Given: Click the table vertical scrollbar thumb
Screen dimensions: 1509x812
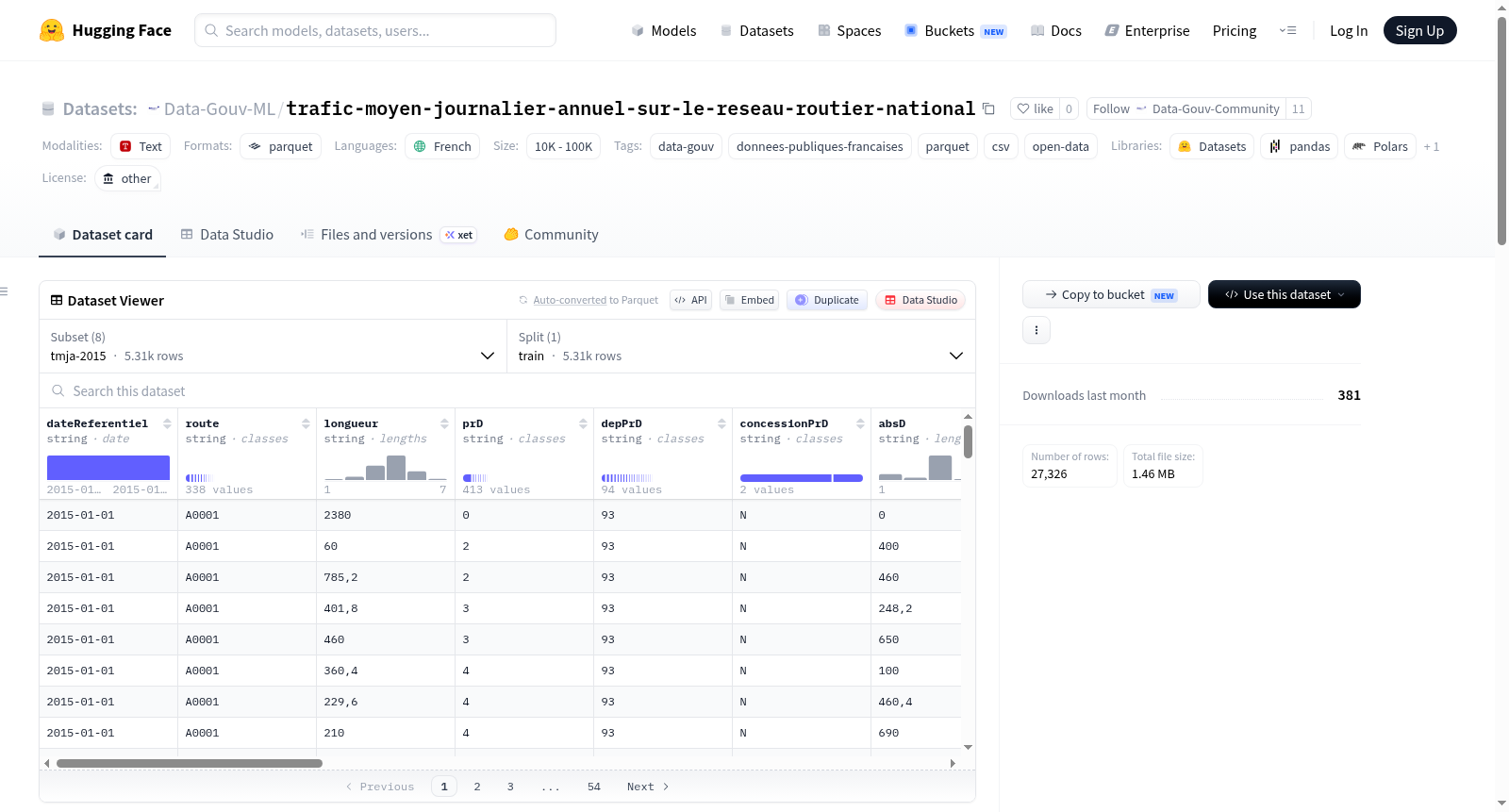Looking at the screenshot, I should point(968,441).
